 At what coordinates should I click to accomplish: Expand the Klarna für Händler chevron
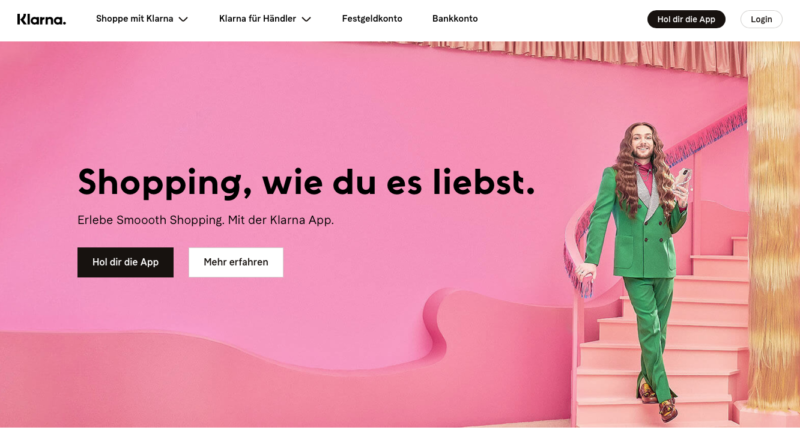click(x=306, y=19)
